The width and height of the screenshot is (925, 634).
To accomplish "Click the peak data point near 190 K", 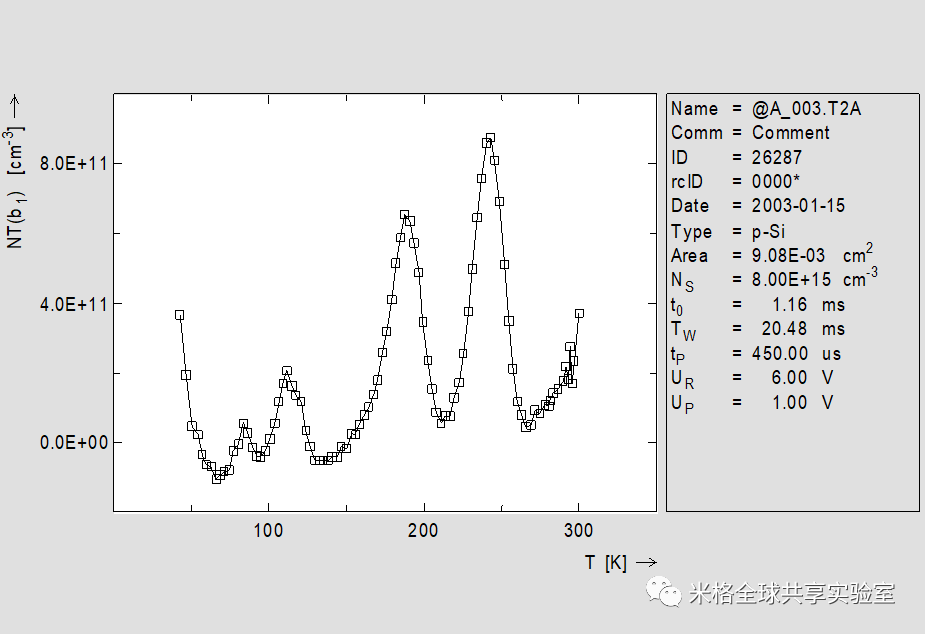I will point(404,215).
